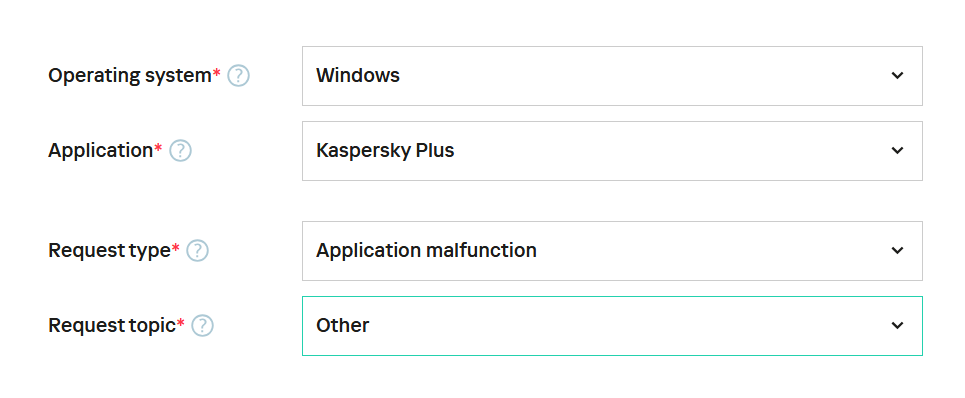Click the chevron arrow on Kaspersky Plus field
The height and width of the screenshot is (398, 965).
point(897,151)
